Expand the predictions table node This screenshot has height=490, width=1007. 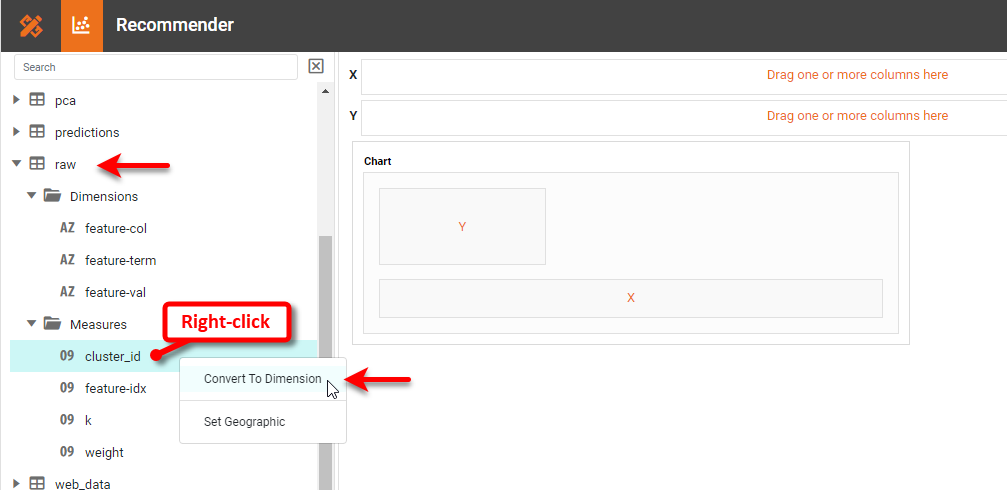[x=16, y=132]
